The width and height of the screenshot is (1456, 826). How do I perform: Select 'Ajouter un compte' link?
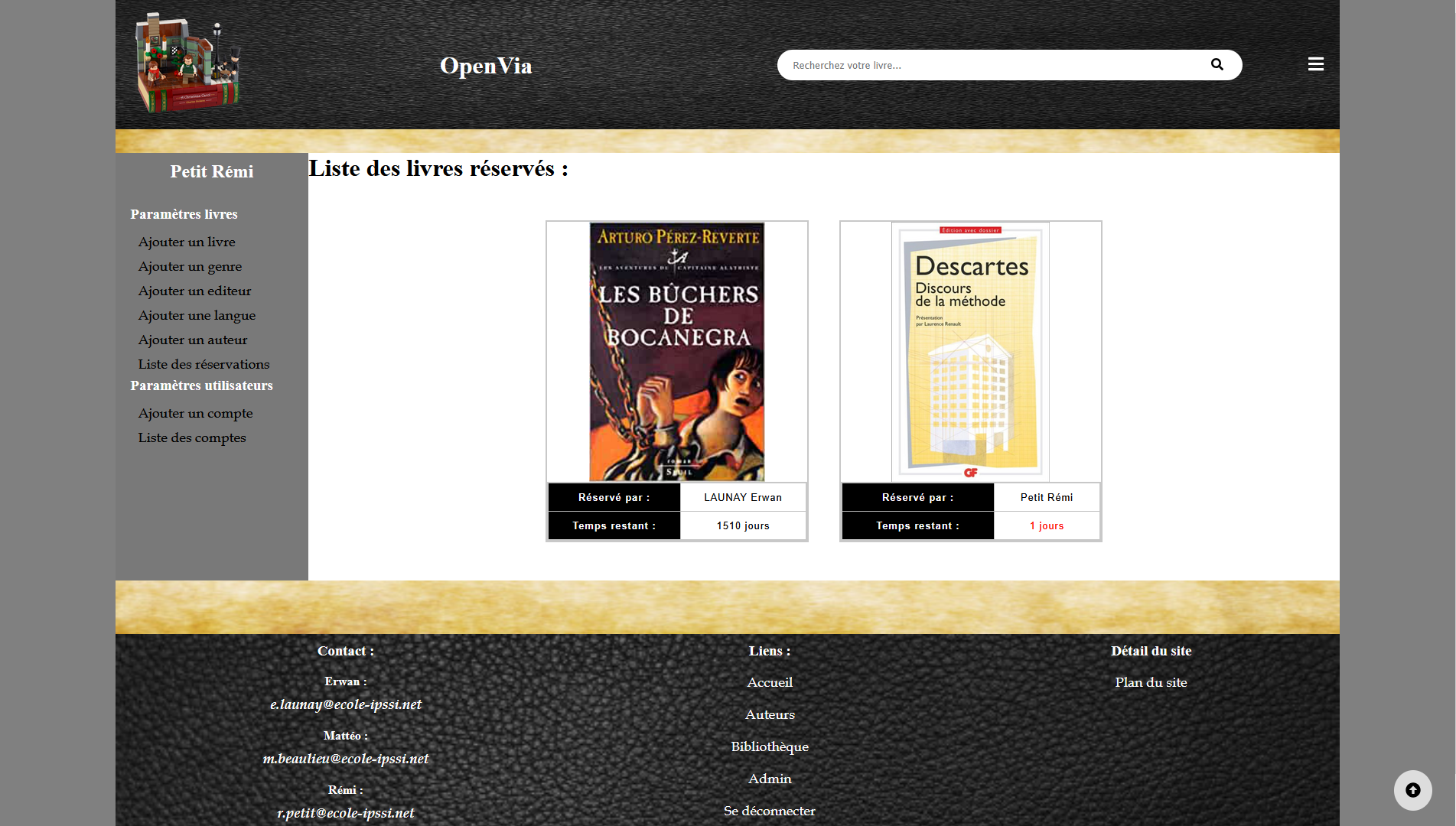(195, 413)
